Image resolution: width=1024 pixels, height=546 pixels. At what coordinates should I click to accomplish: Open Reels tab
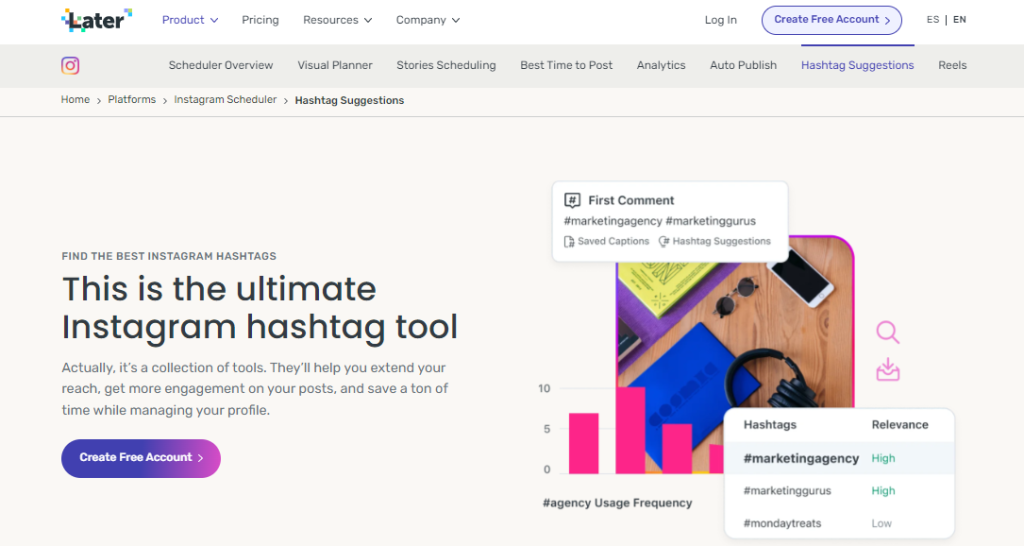[x=952, y=65]
